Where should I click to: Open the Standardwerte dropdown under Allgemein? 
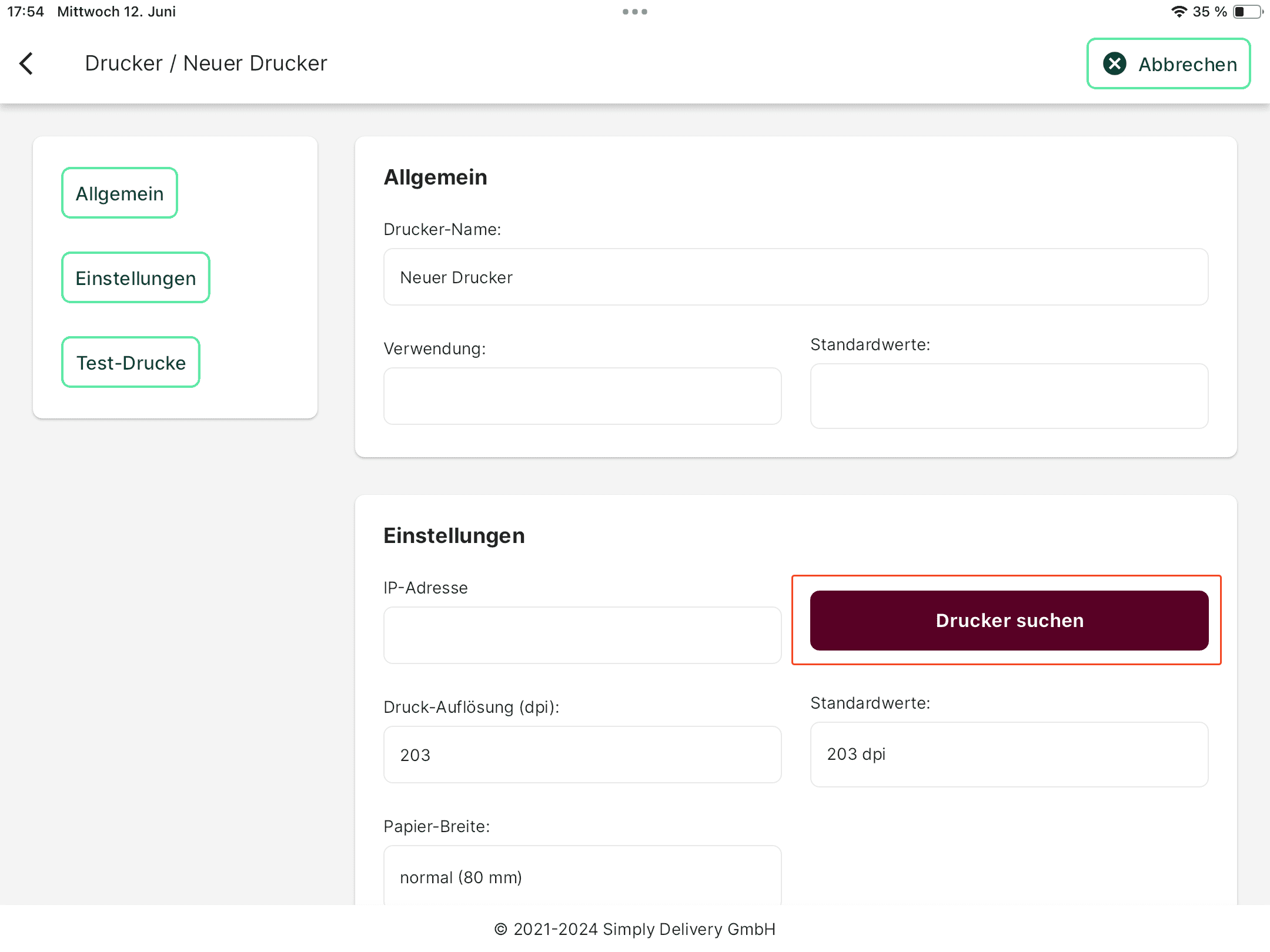pyautogui.click(x=1009, y=396)
